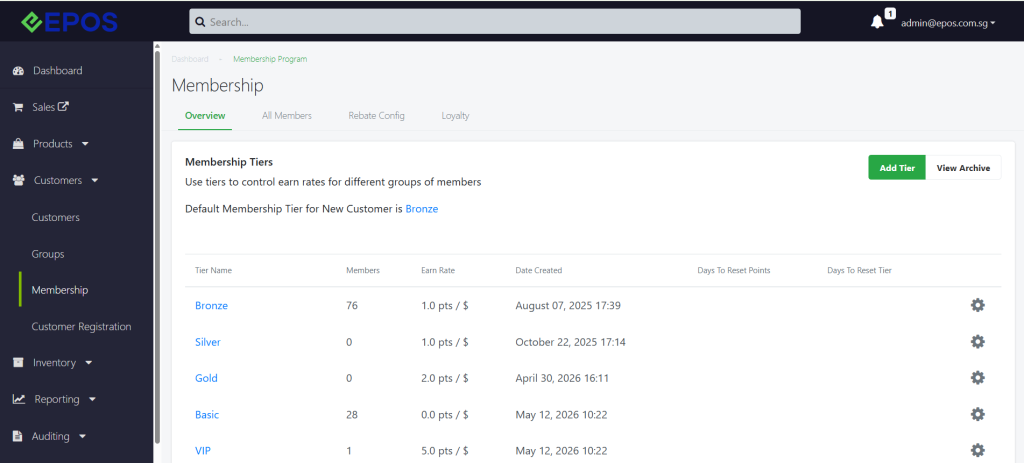Select Groups in the sidebar

[x=48, y=253]
